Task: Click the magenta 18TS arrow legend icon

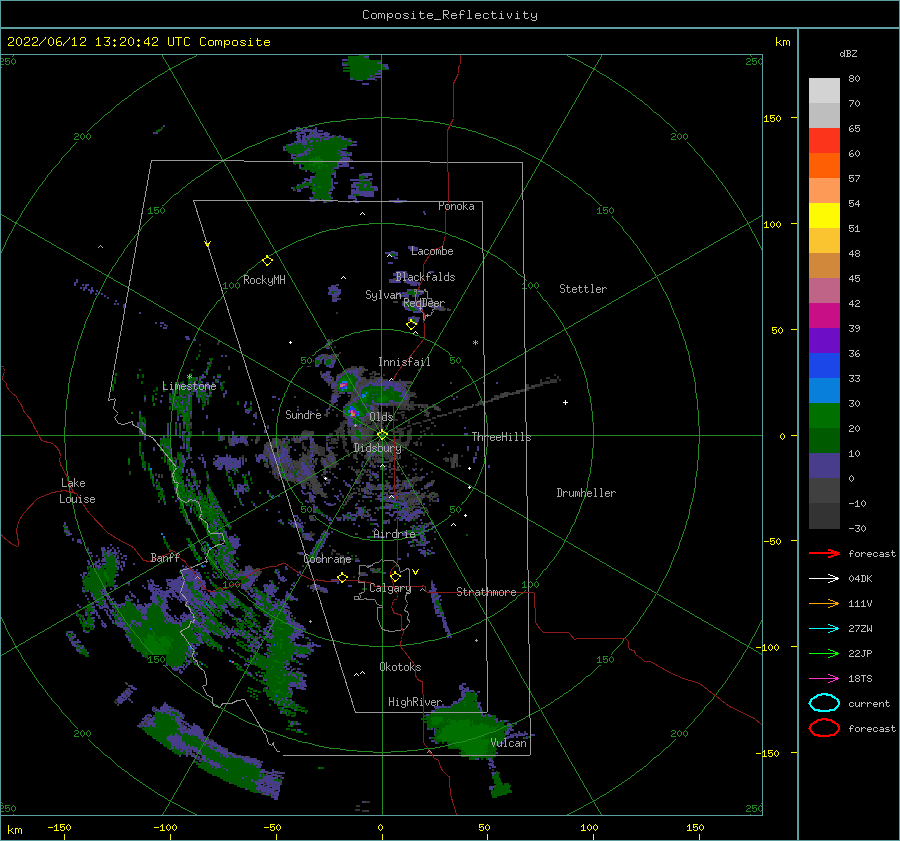Action: [824, 679]
